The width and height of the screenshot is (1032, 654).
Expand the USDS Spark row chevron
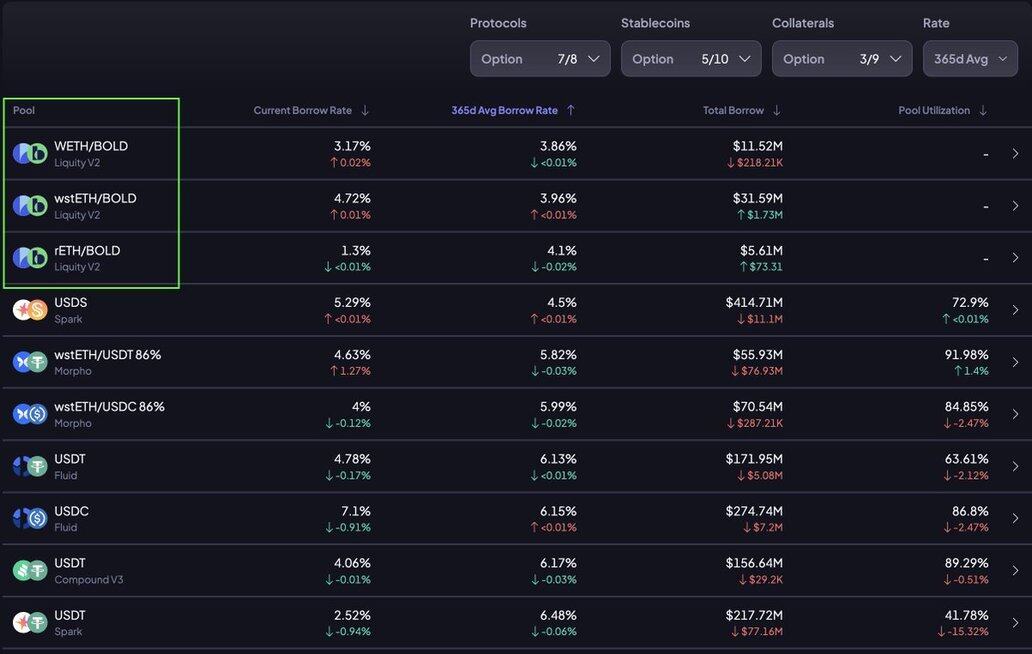(x=1015, y=310)
